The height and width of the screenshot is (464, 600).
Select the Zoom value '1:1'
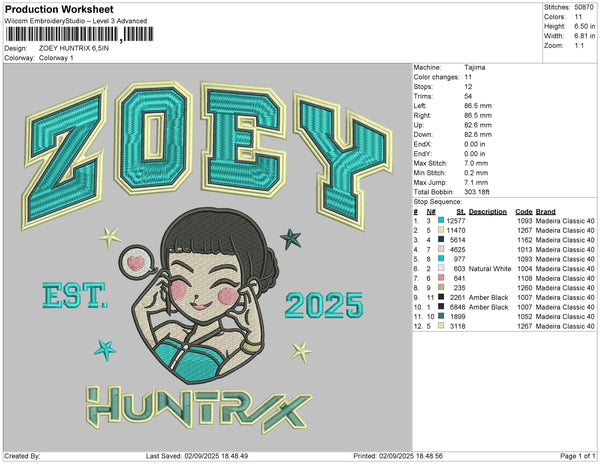579,46
